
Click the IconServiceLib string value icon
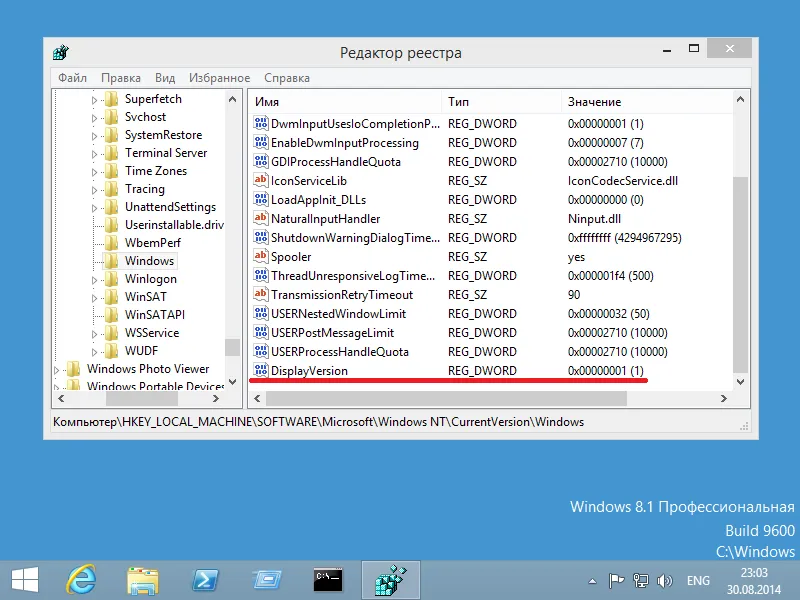click(261, 180)
